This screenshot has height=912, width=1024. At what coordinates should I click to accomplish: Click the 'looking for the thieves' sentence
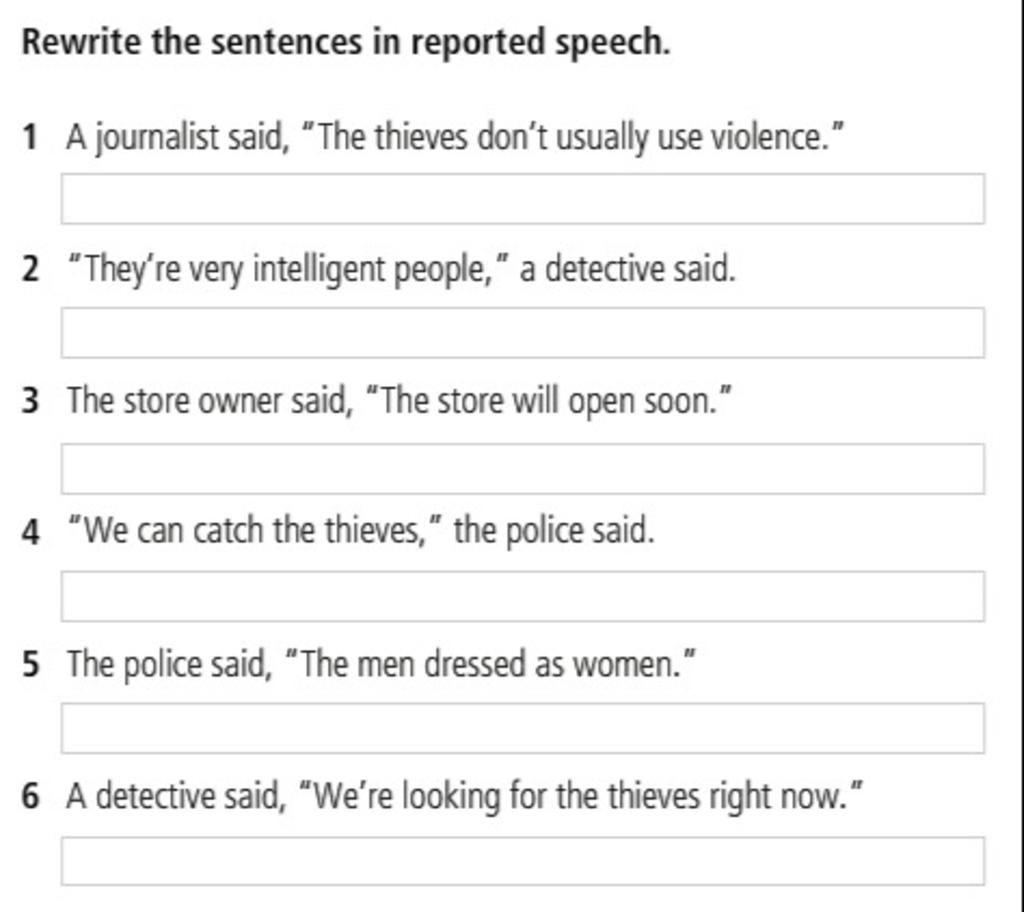coord(464,796)
